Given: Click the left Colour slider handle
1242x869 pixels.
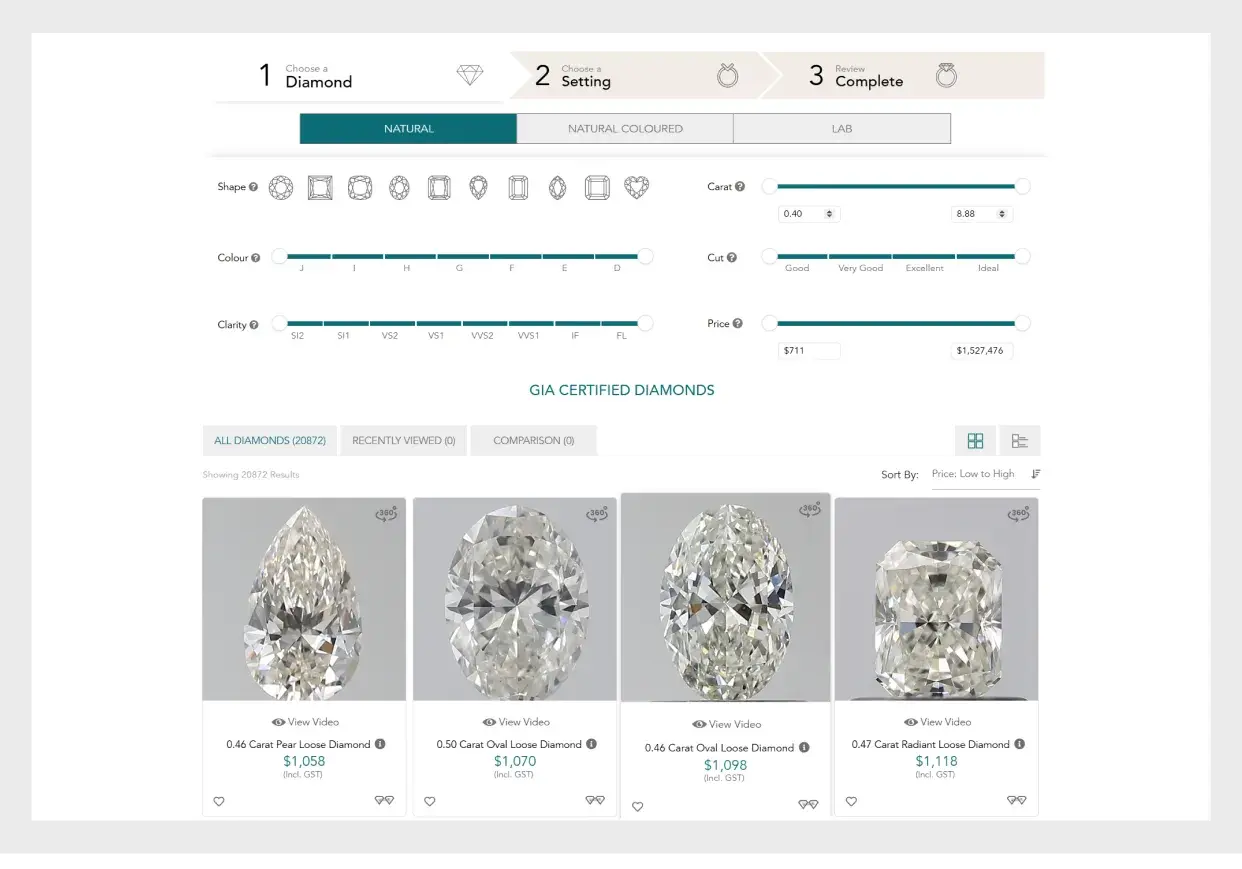Looking at the screenshot, I should point(280,257).
